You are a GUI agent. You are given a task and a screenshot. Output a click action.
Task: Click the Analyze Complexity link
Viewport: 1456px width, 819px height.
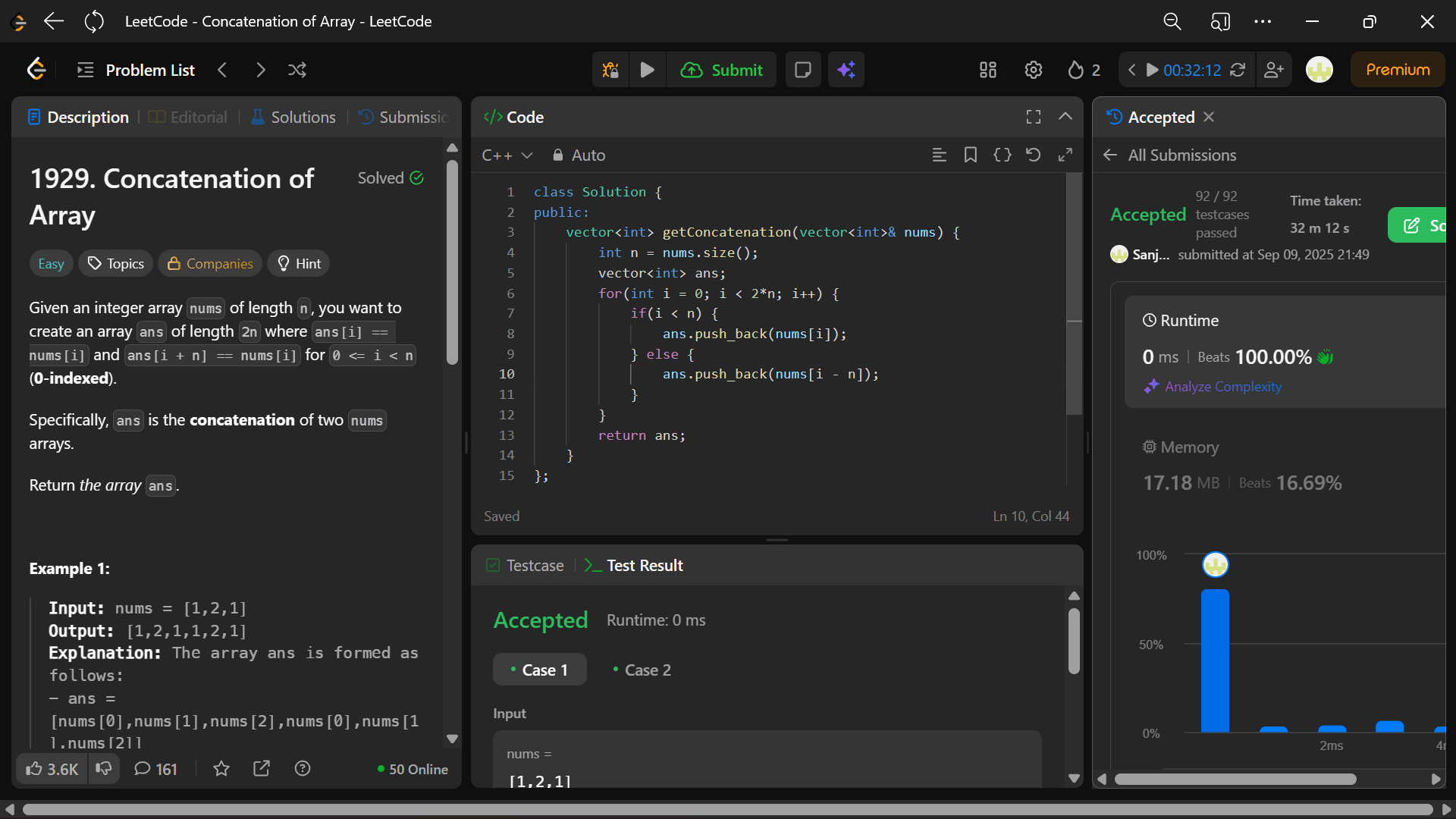click(1222, 387)
